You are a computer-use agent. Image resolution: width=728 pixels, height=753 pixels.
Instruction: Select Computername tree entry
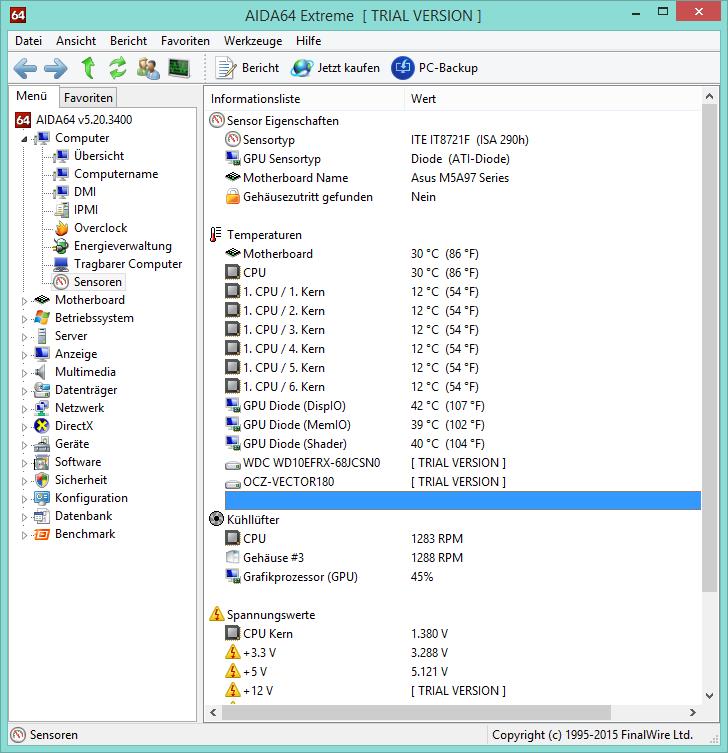(x=106, y=174)
